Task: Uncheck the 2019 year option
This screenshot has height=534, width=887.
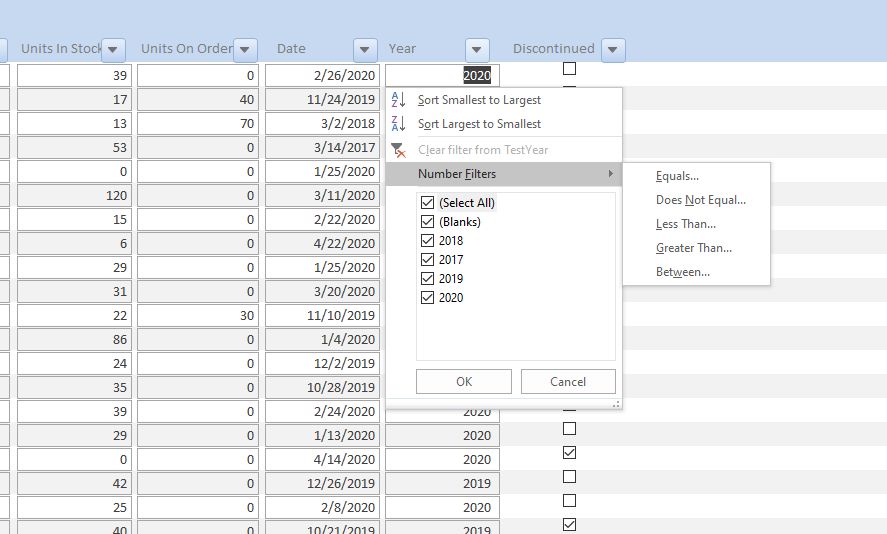Action: coord(428,279)
